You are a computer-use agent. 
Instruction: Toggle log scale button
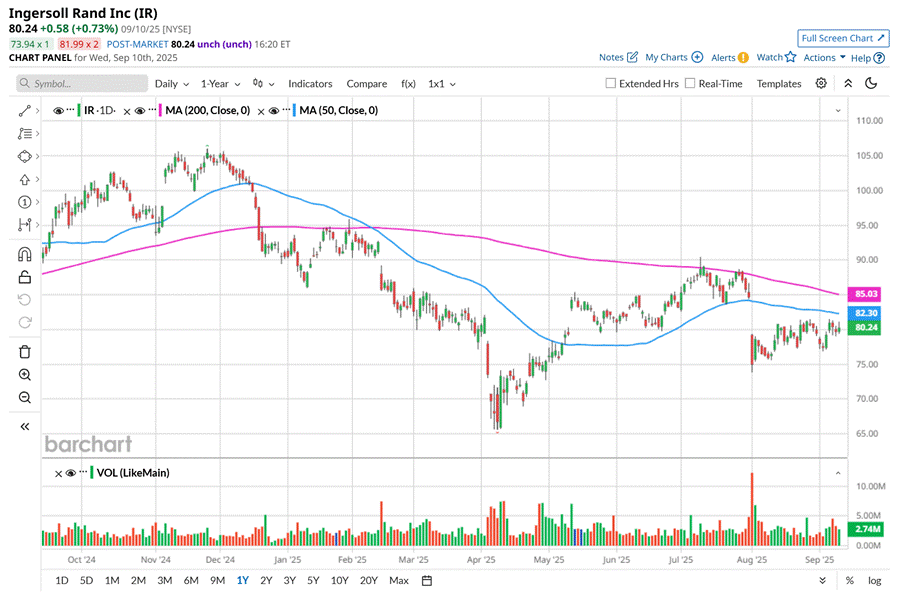pyautogui.click(x=874, y=580)
